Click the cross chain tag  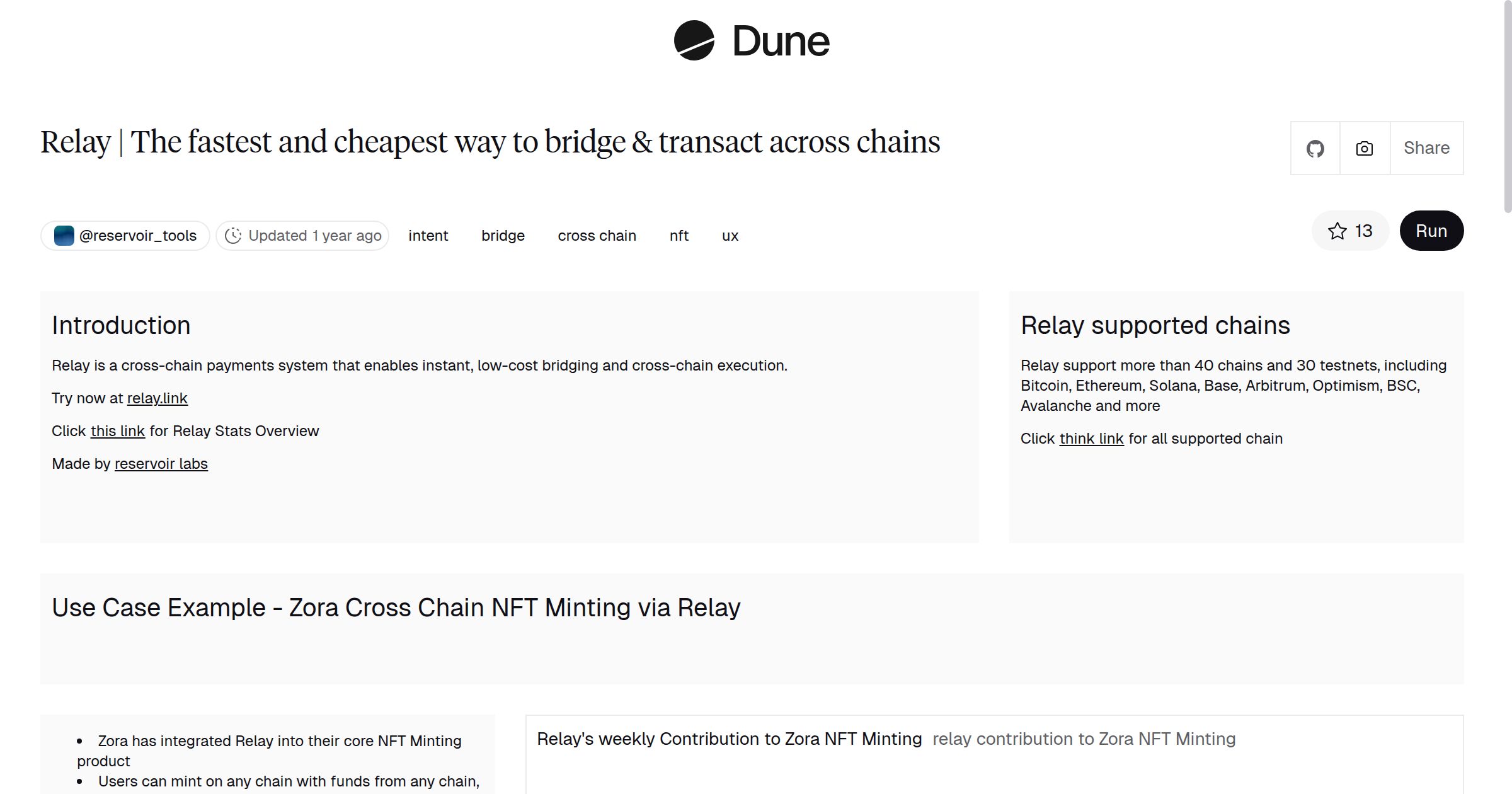tap(597, 235)
